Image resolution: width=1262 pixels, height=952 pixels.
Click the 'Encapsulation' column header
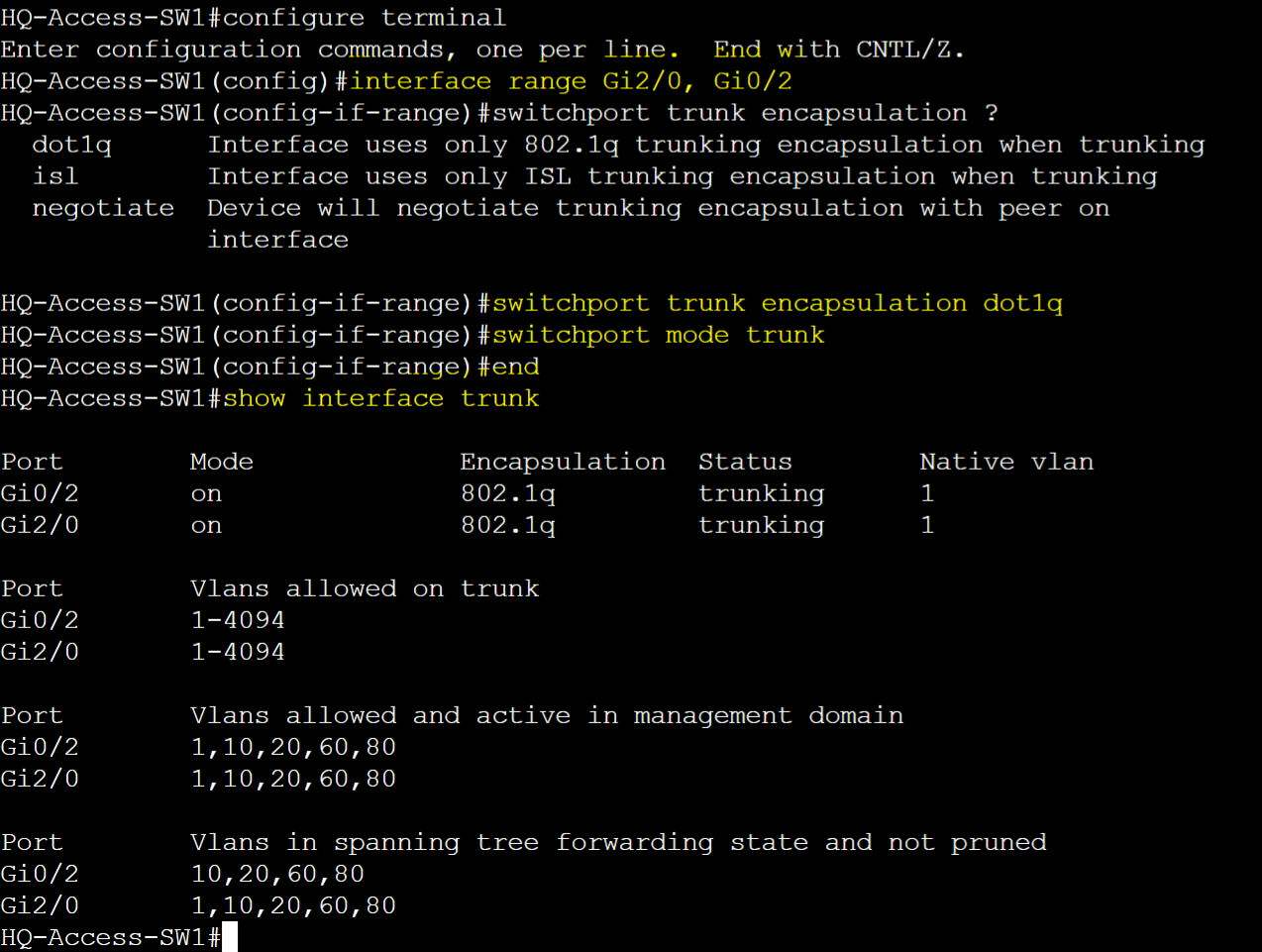pos(563,462)
